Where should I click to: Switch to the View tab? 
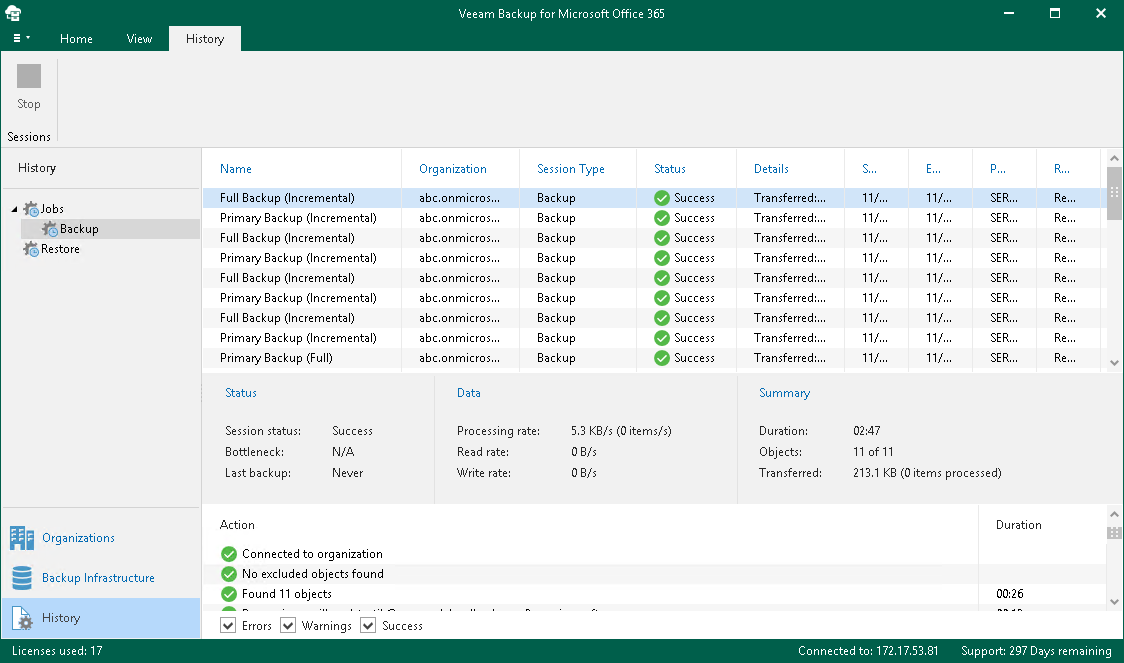(139, 39)
